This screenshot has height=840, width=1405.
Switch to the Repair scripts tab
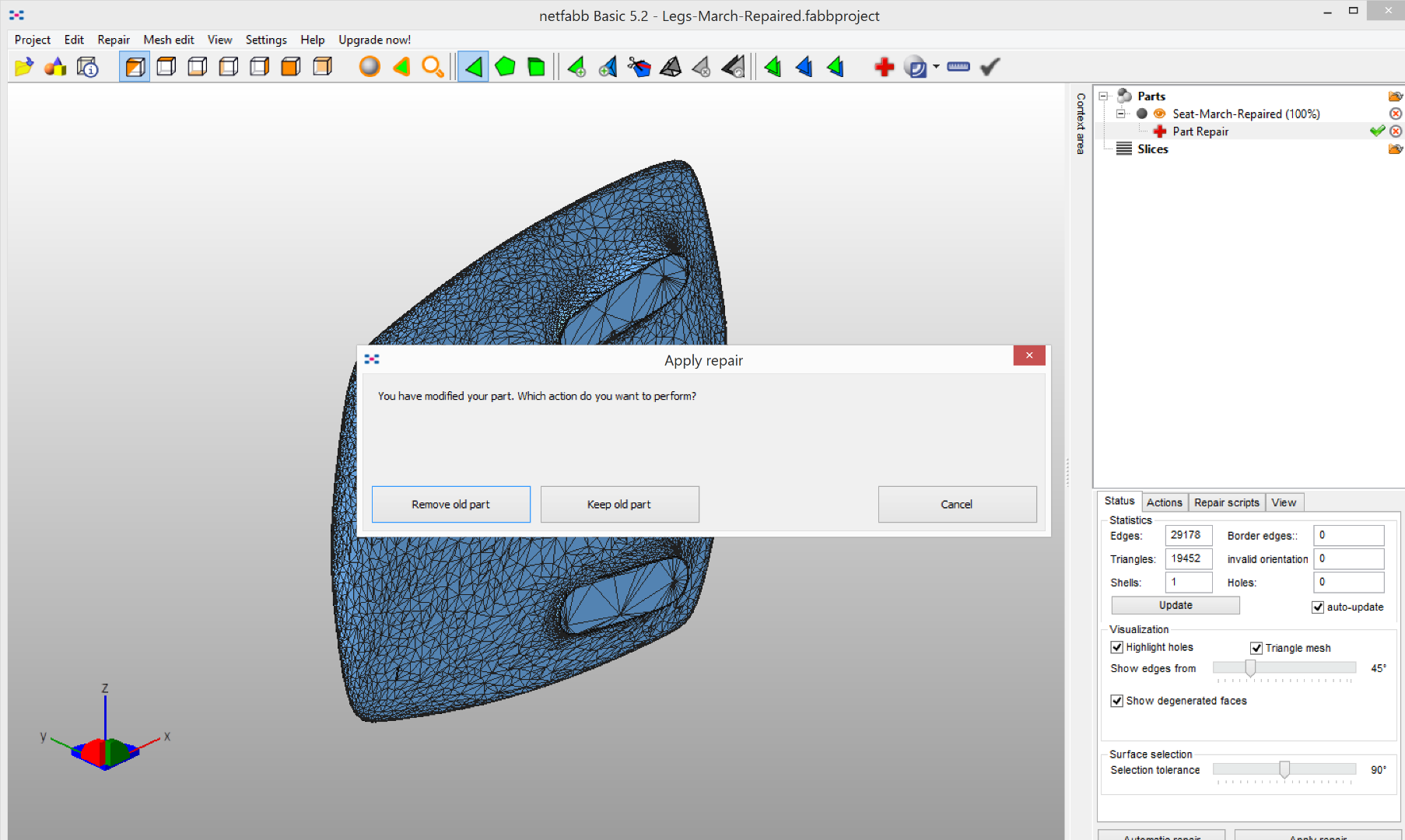coord(1227,502)
